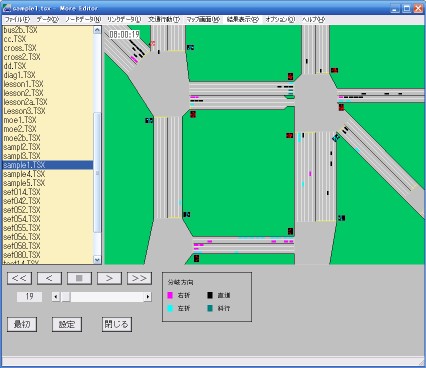This screenshot has width=426, height=368.
Task: Step backward with the < button
Action: point(49,278)
